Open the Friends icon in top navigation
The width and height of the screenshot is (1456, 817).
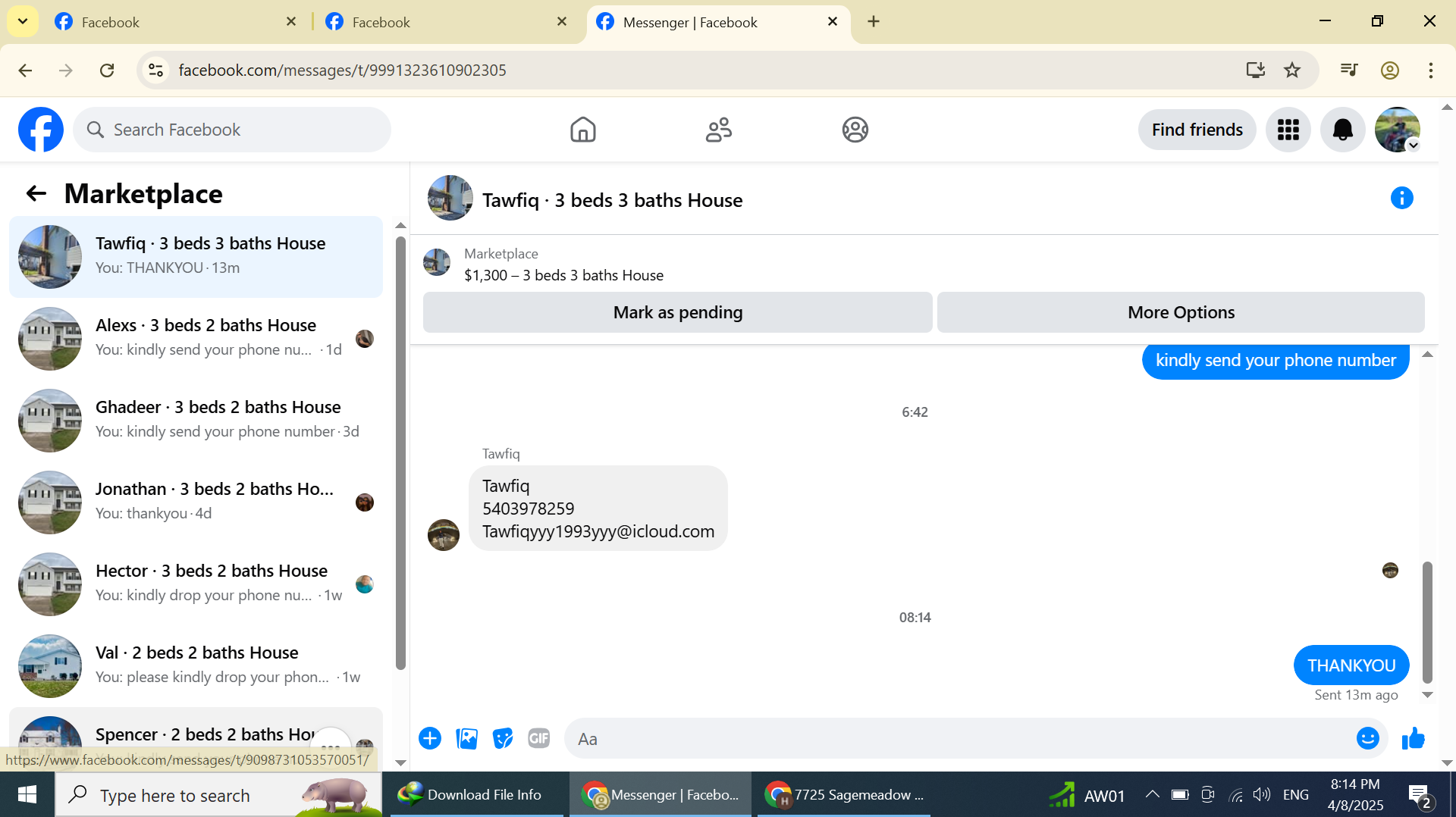[x=719, y=130]
